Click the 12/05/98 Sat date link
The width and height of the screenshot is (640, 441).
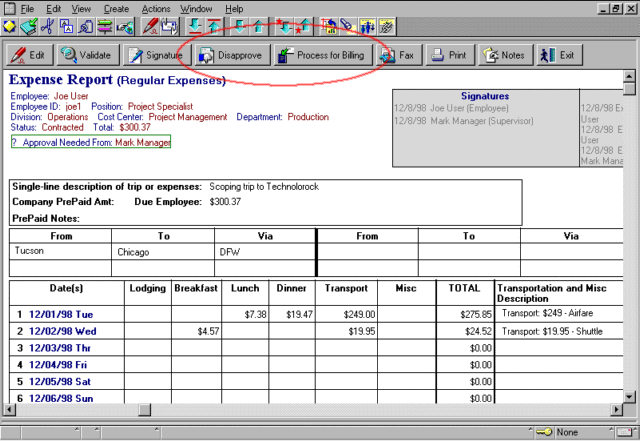pyautogui.click(x=60, y=381)
